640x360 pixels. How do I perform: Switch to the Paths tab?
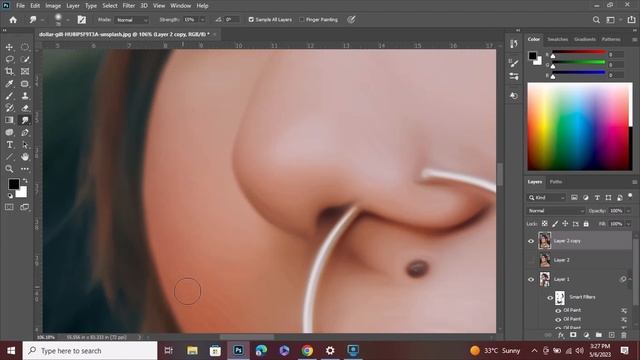coord(556,182)
